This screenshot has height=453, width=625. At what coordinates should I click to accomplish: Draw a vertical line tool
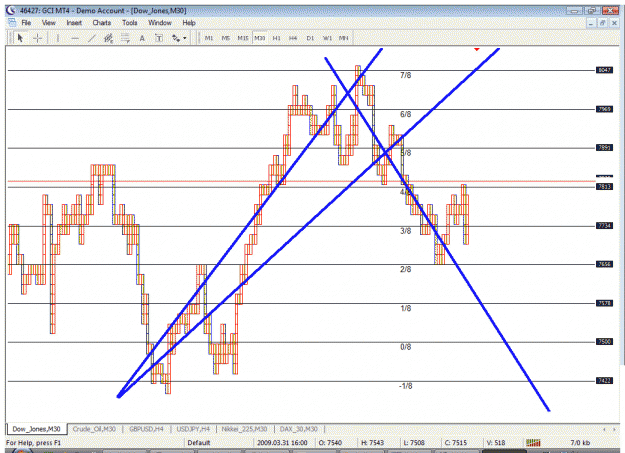point(58,38)
